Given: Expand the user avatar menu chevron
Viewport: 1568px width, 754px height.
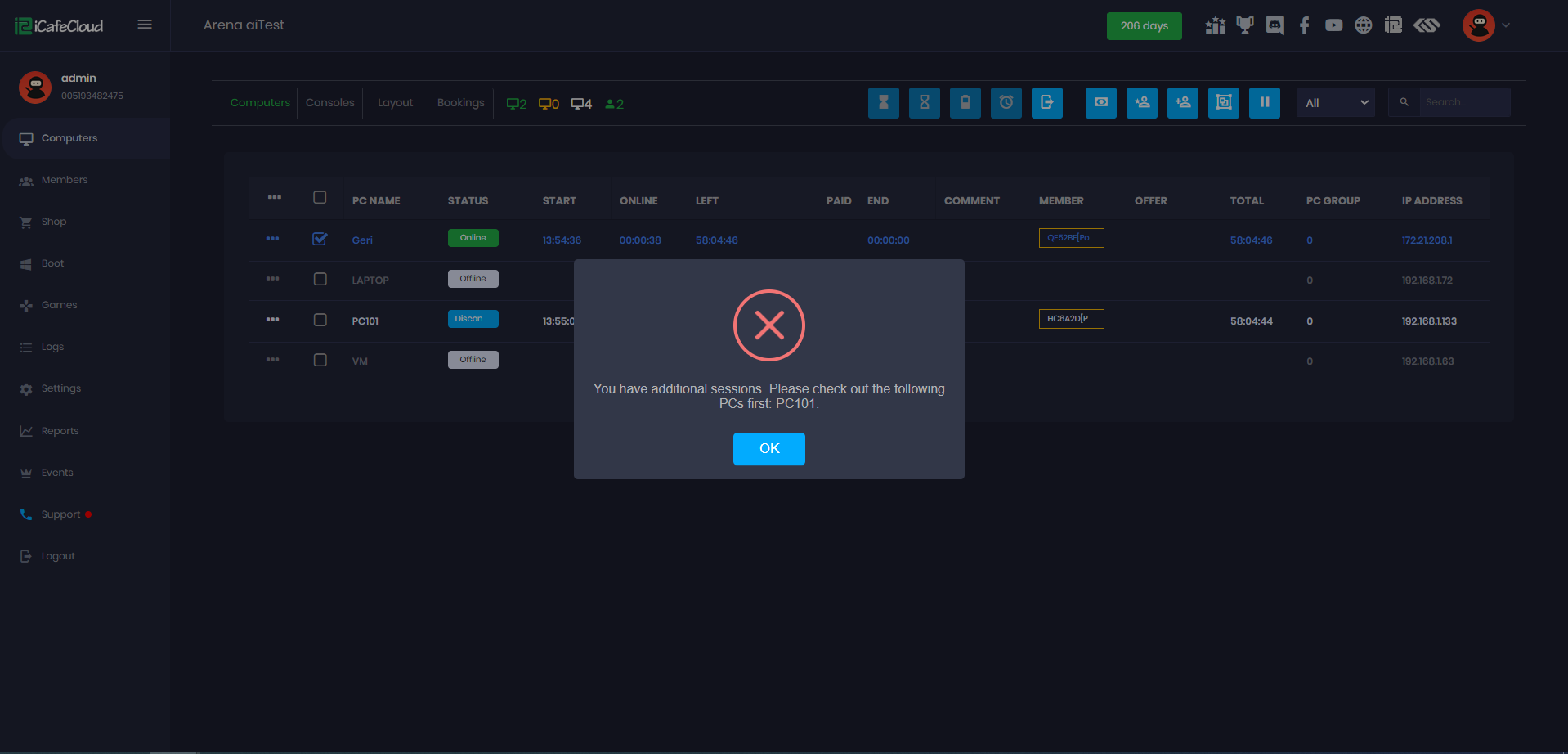Looking at the screenshot, I should pyautogui.click(x=1505, y=25).
